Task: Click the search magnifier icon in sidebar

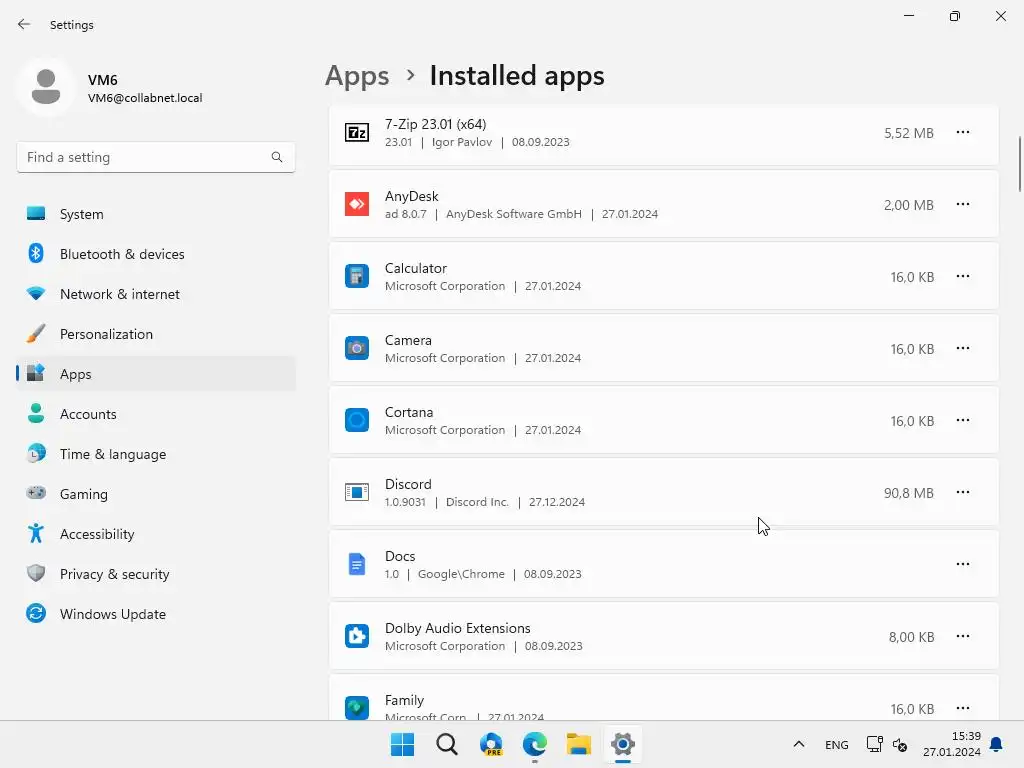Action: click(277, 157)
